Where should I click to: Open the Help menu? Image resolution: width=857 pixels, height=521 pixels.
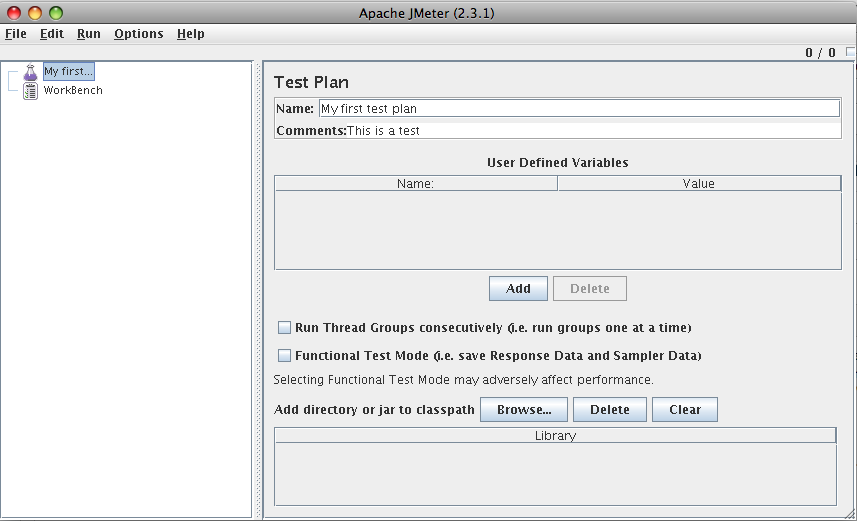(191, 34)
